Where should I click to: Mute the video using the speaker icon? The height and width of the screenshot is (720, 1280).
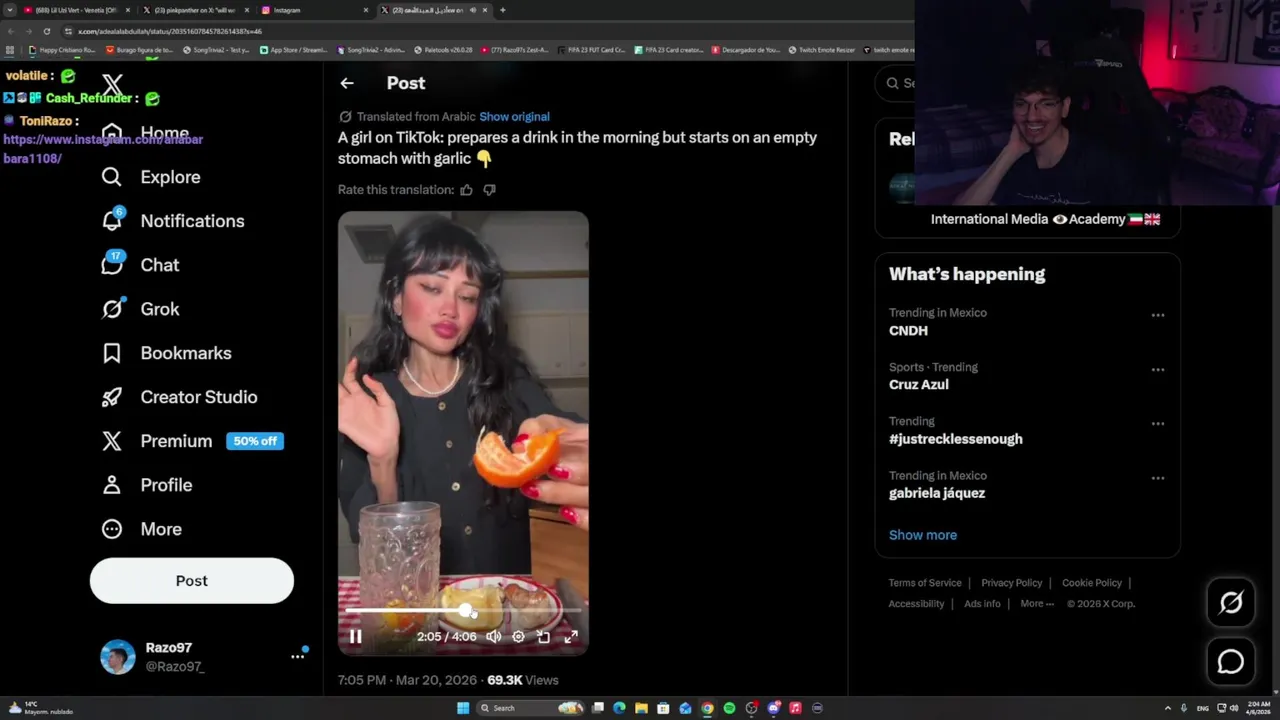(493, 636)
